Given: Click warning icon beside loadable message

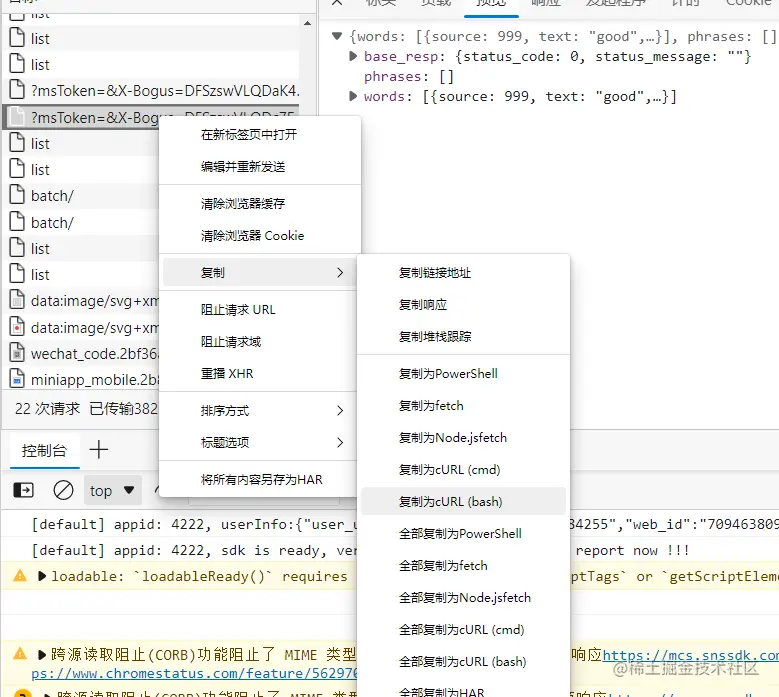Looking at the screenshot, I should 20,576.
